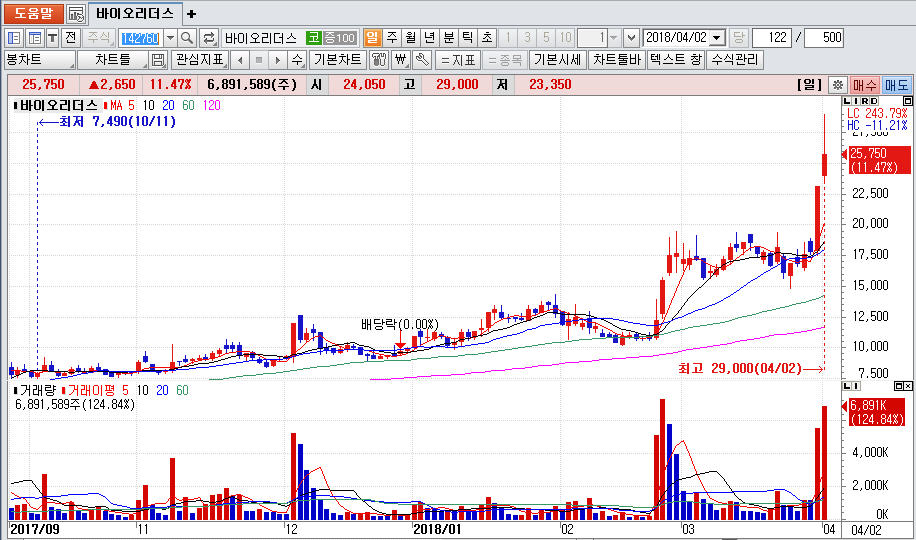Select the 바이오리더스 tab
The height and width of the screenshot is (540, 916).
click(134, 14)
